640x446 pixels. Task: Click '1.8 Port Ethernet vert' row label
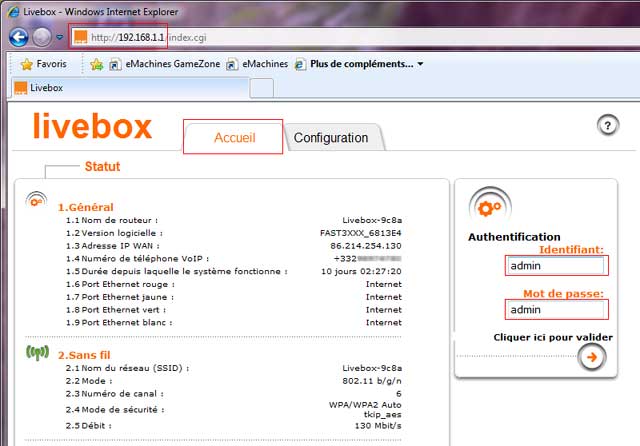tap(116, 310)
